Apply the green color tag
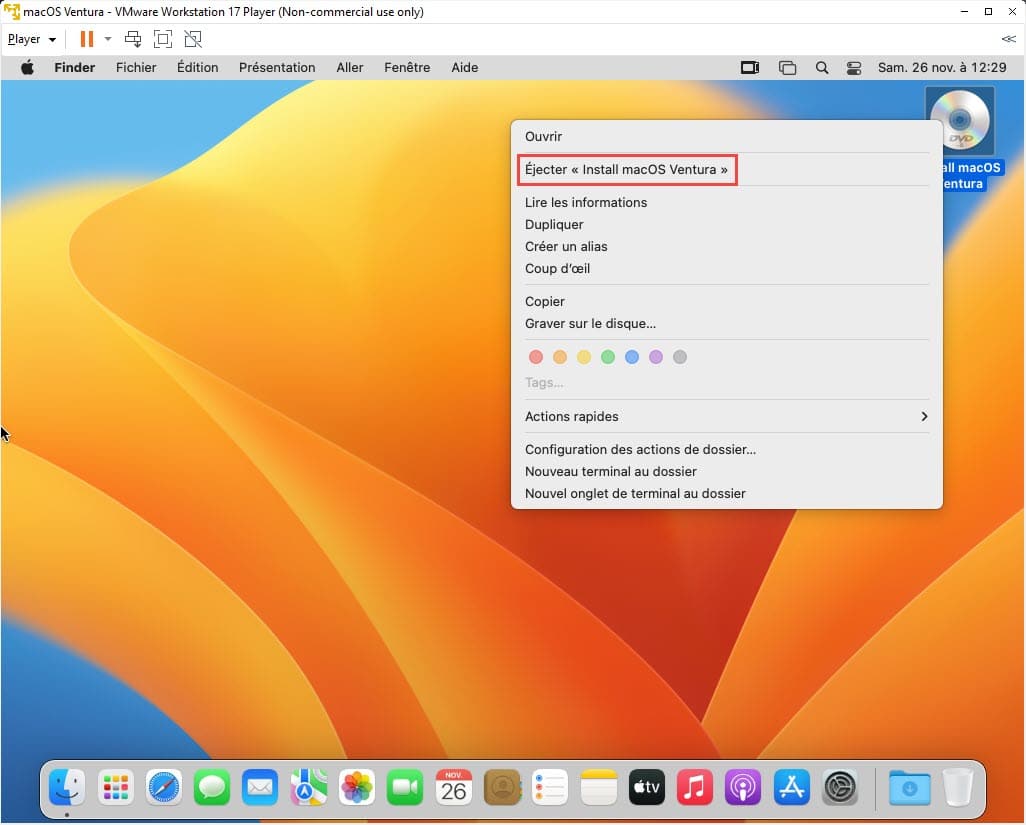1026x825 pixels. (x=608, y=357)
